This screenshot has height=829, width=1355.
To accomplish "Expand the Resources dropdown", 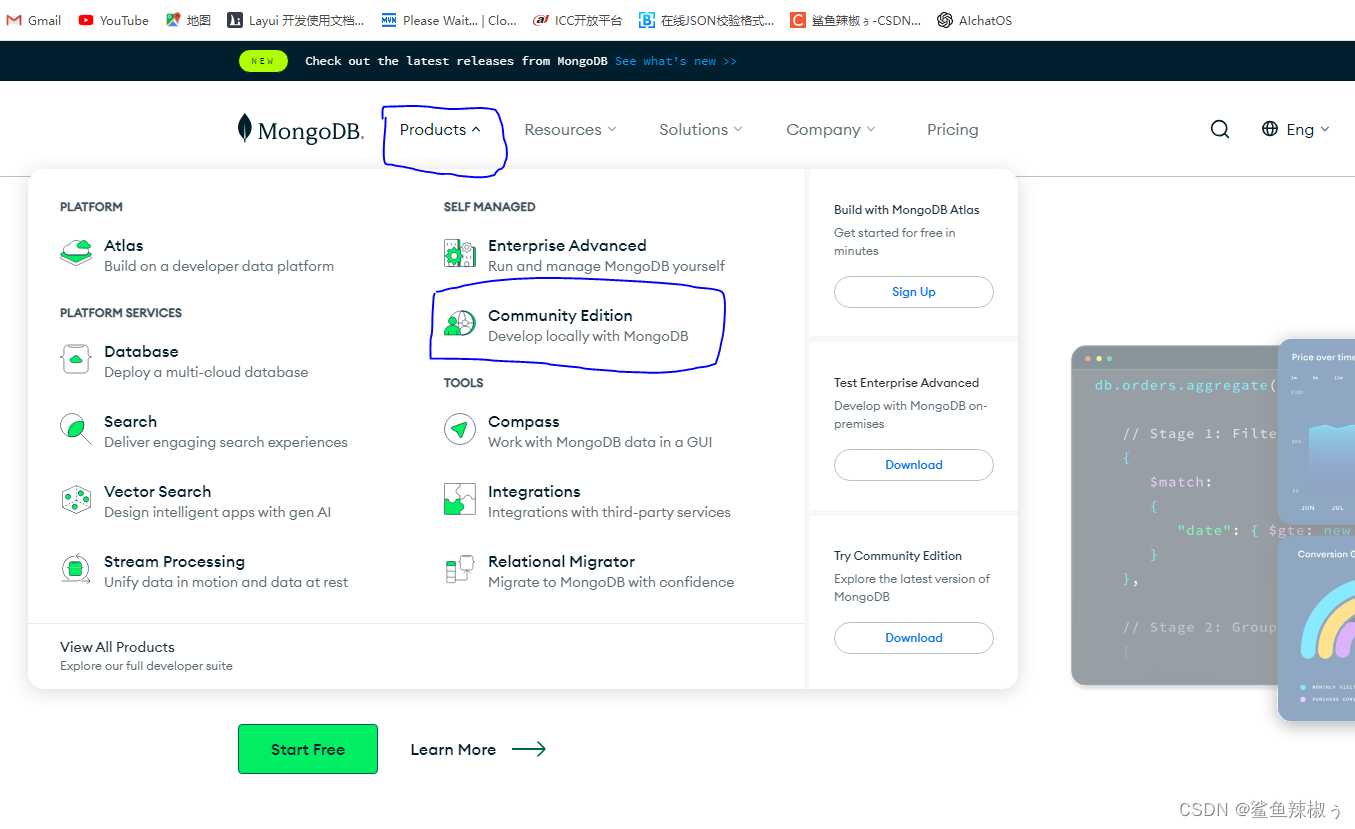I will pos(570,129).
